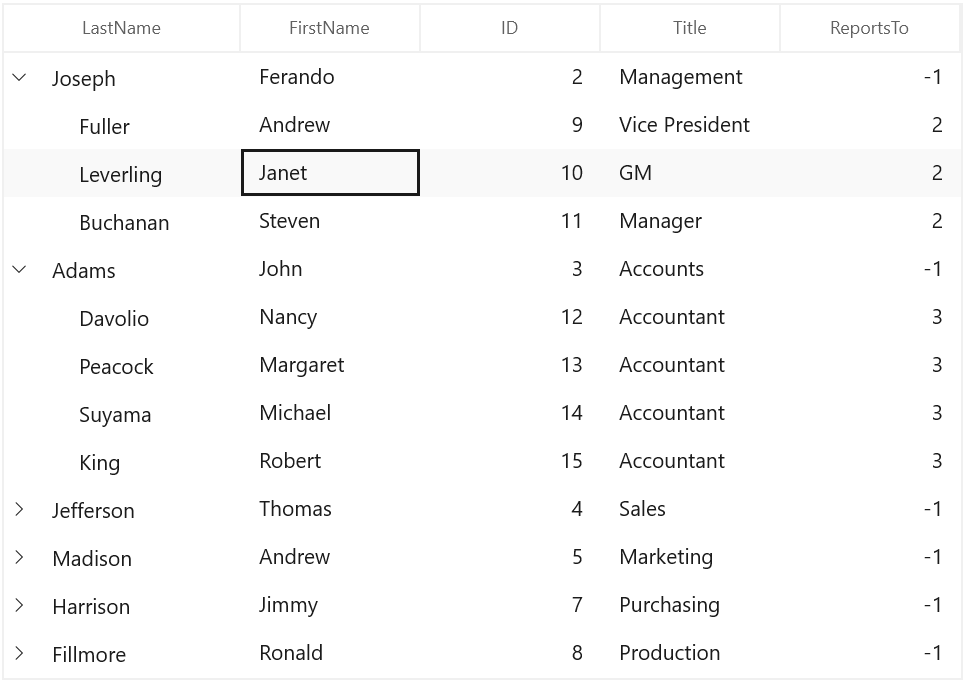Click ID value 9 for Fuller
966x683 pixels.
[577, 125]
